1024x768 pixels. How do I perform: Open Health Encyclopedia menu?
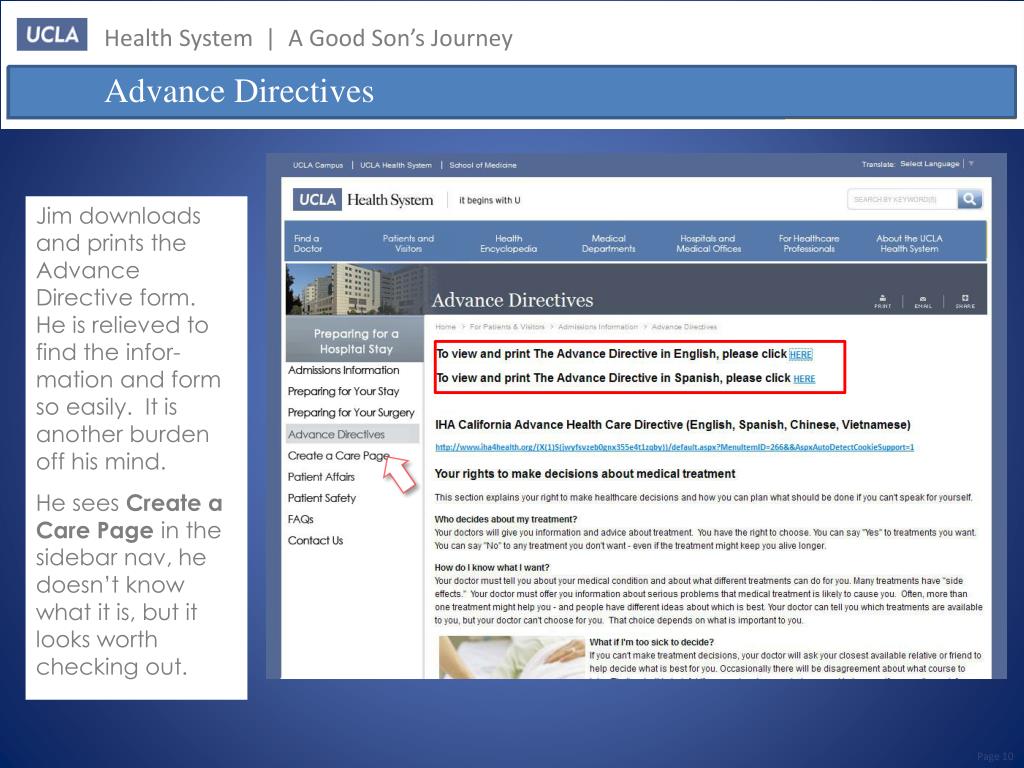click(x=508, y=244)
